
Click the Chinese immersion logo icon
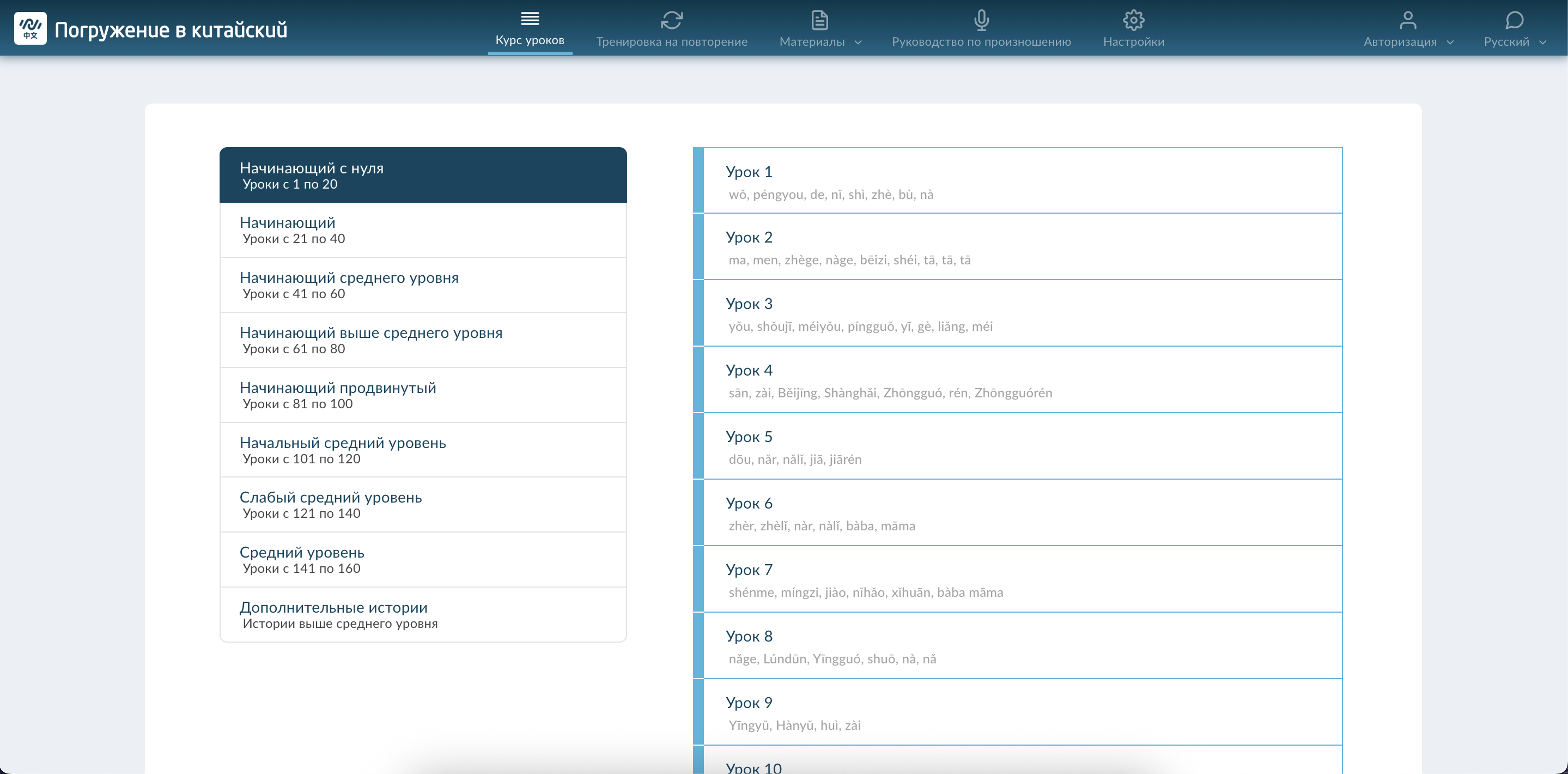[30, 29]
